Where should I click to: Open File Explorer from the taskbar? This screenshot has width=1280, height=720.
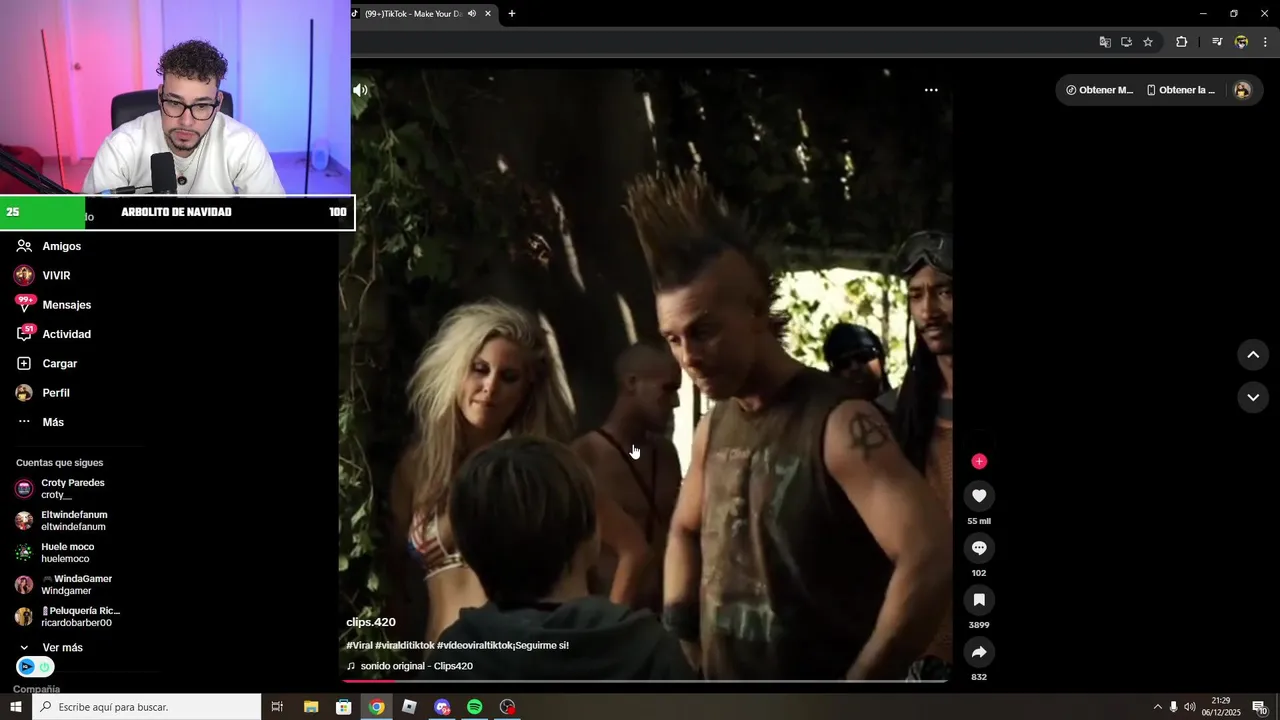(311, 707)
